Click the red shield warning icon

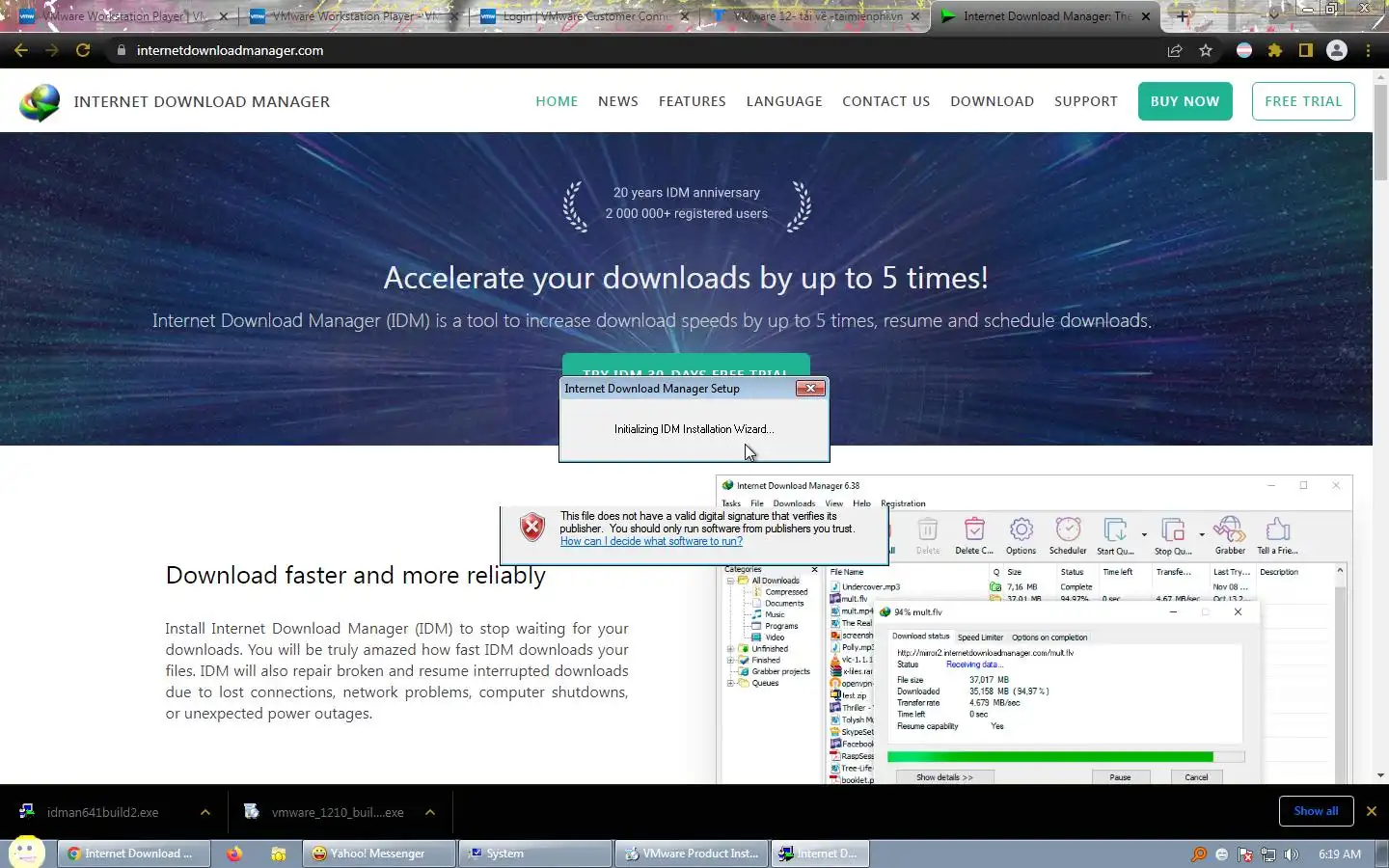click(532, 528)
